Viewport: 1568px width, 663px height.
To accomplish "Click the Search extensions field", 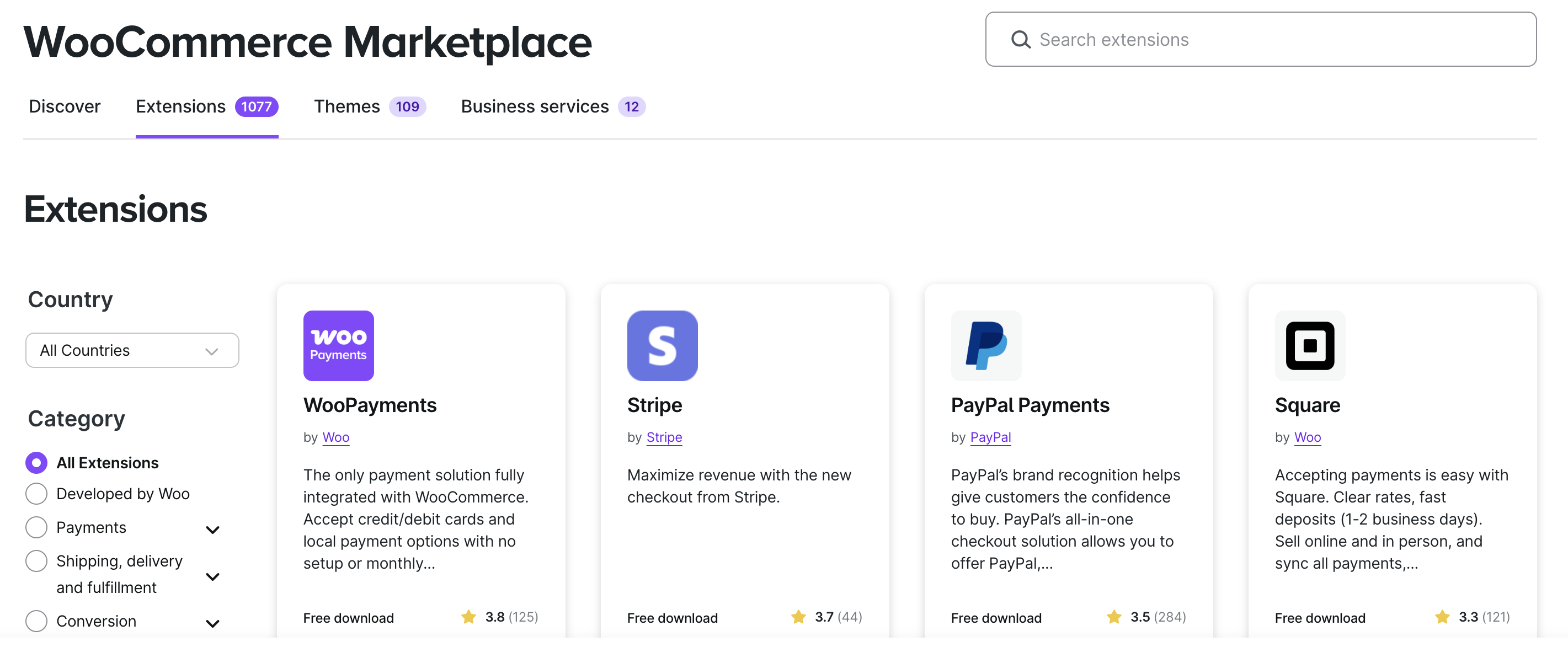I will 1261,40.
